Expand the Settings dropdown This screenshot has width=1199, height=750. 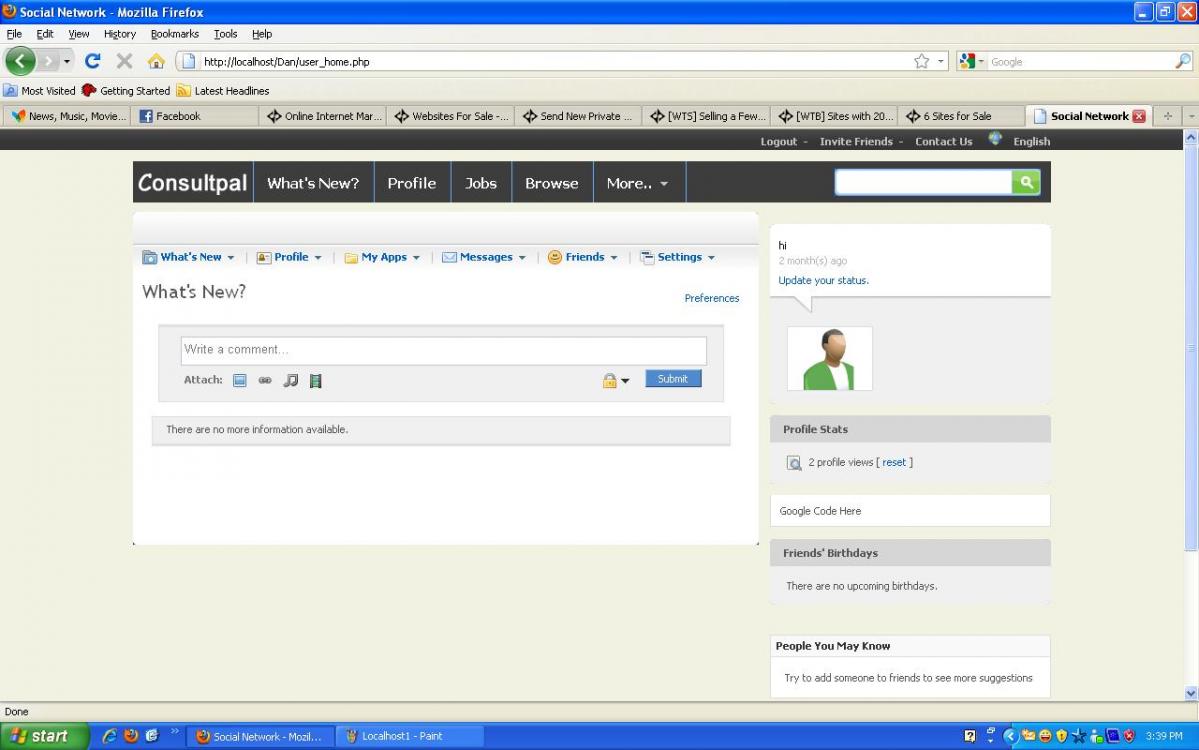pyautogui.click(x=710, y=258)
